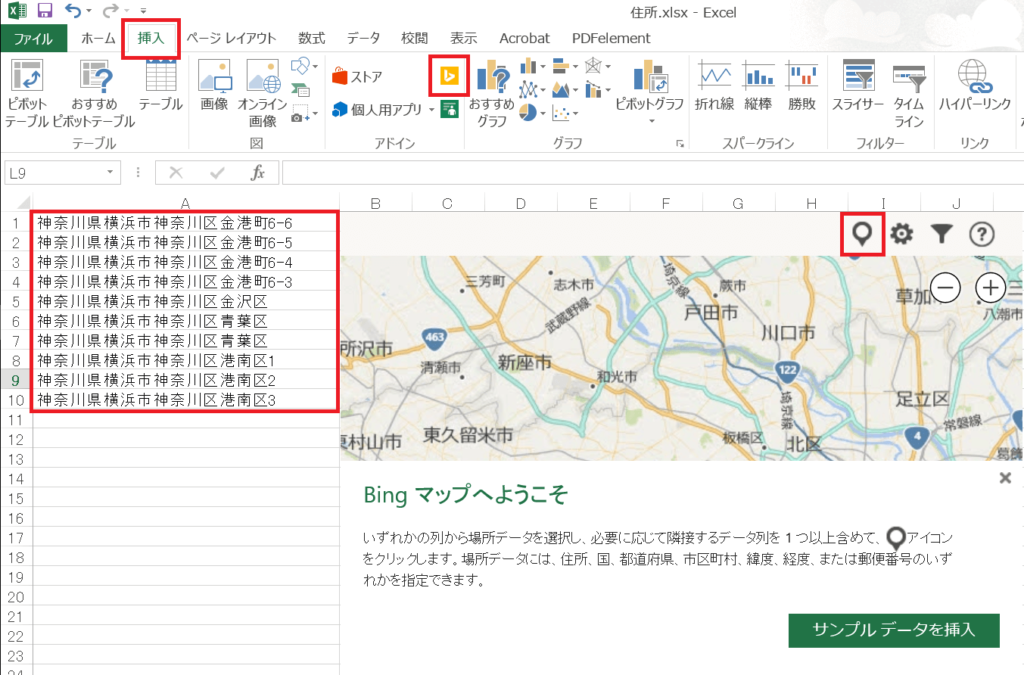Screen dimensions: 1024x675
Task: Switch to the ホーム tab
Action: click(98, 39)
